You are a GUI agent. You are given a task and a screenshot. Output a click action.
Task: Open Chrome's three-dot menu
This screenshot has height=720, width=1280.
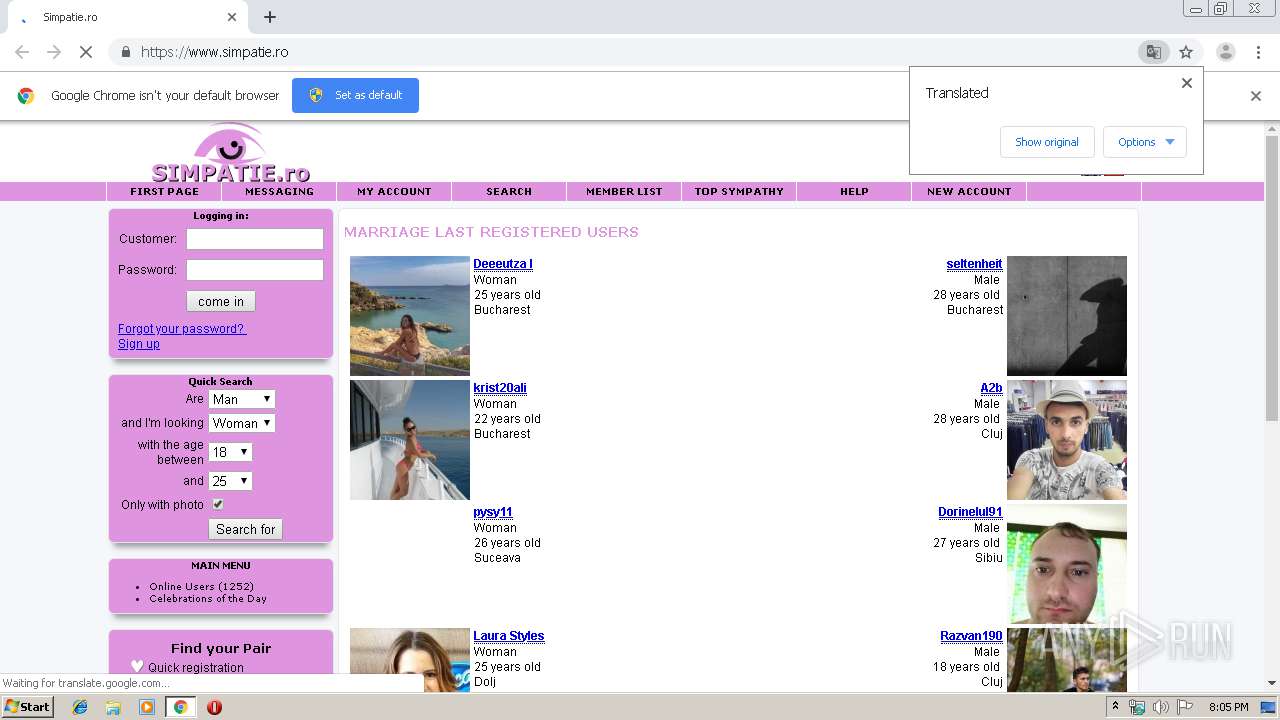[1258, 52]
